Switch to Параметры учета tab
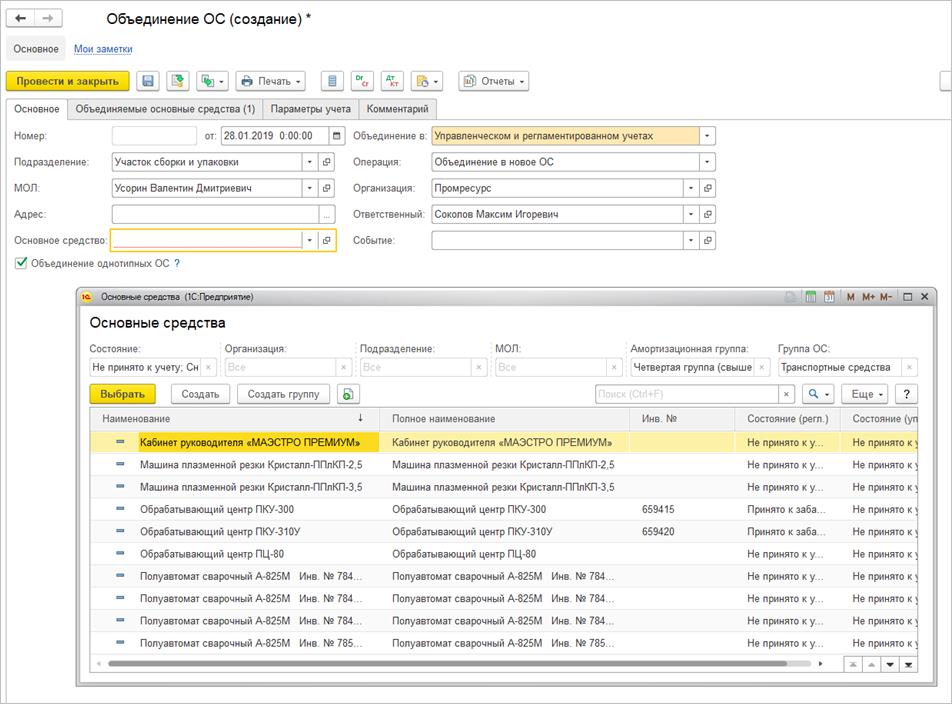 click(x=310, y=109)
